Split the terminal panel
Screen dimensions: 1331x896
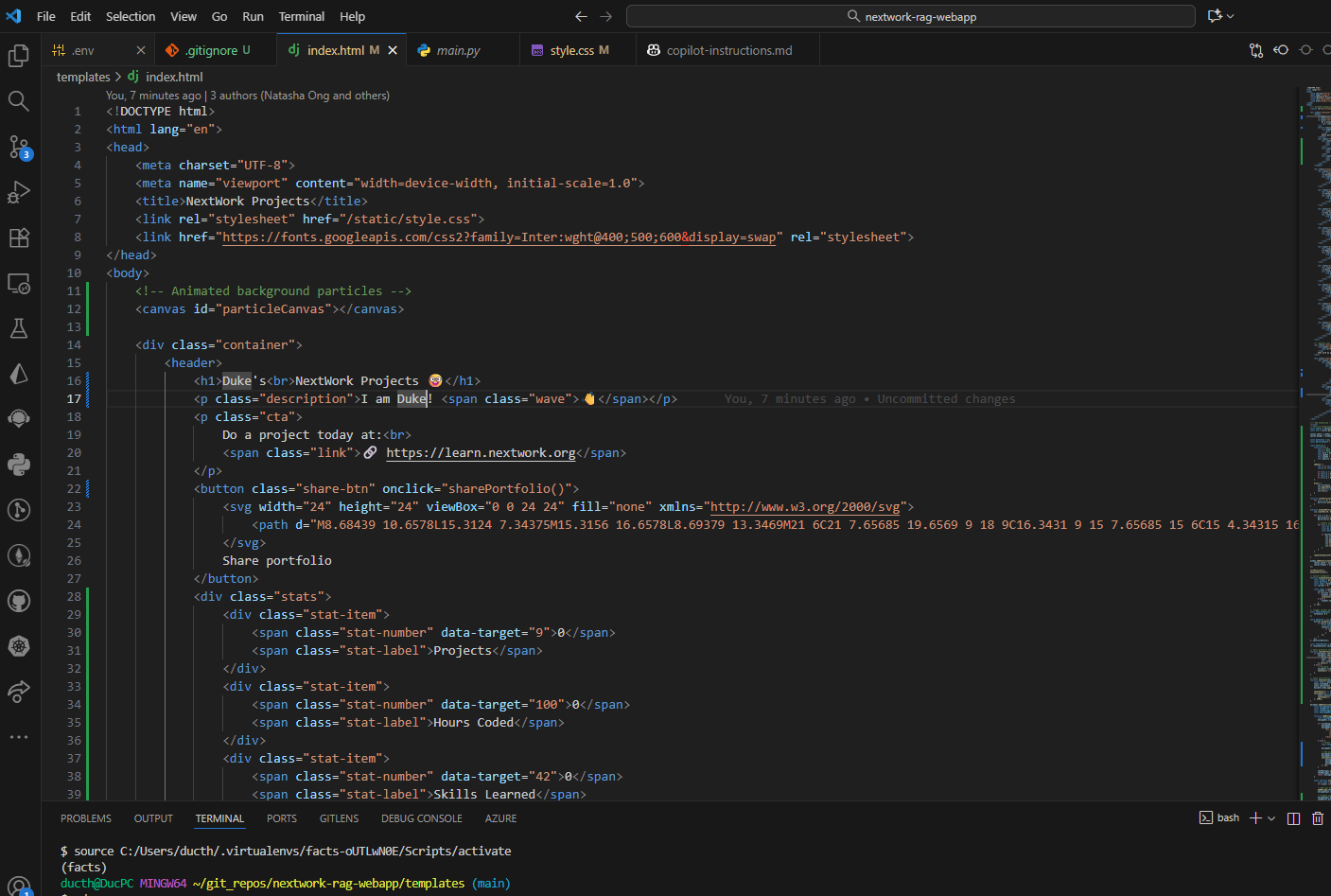coord(1293,818)
